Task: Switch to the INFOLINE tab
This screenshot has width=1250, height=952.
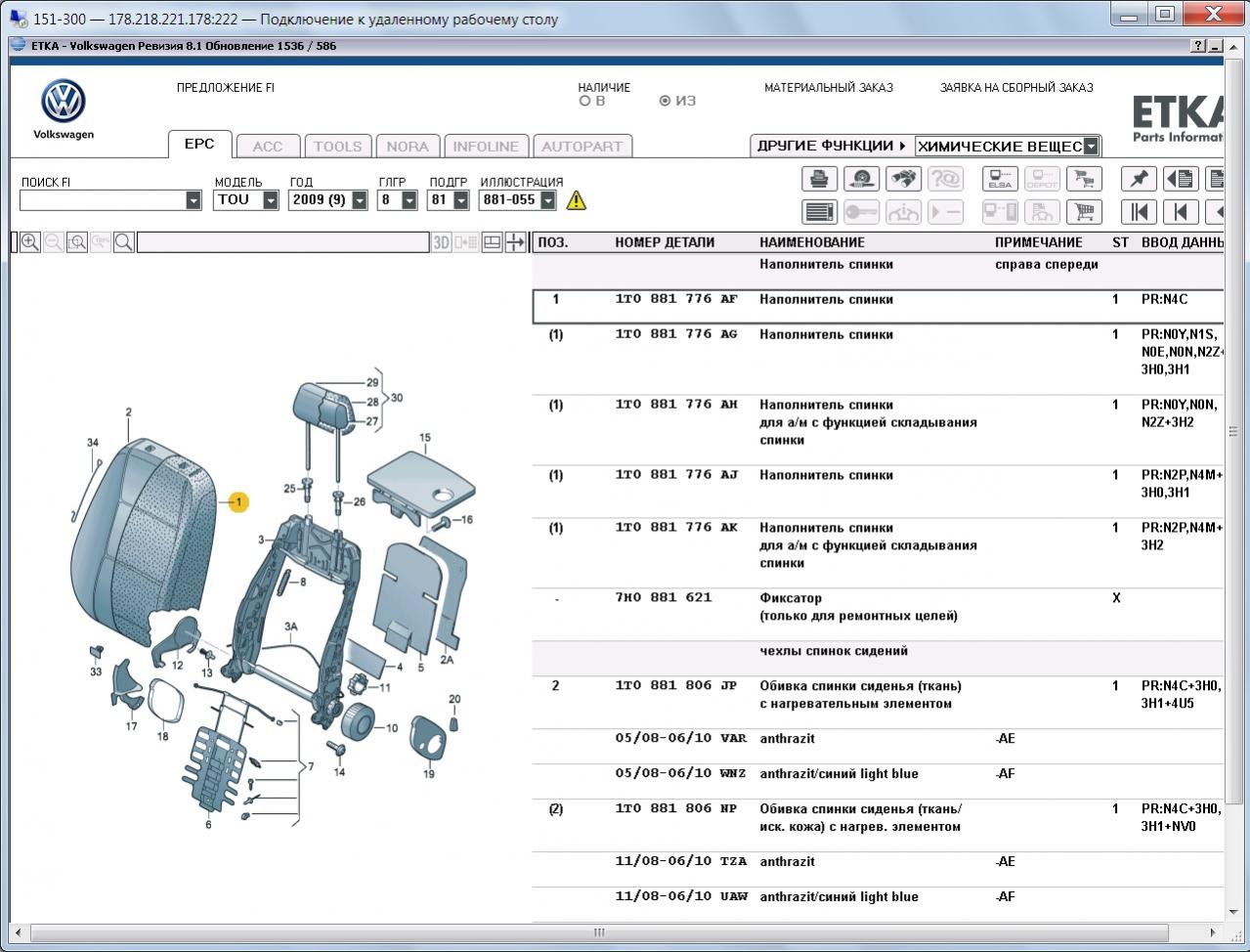Action: [486, 147]
